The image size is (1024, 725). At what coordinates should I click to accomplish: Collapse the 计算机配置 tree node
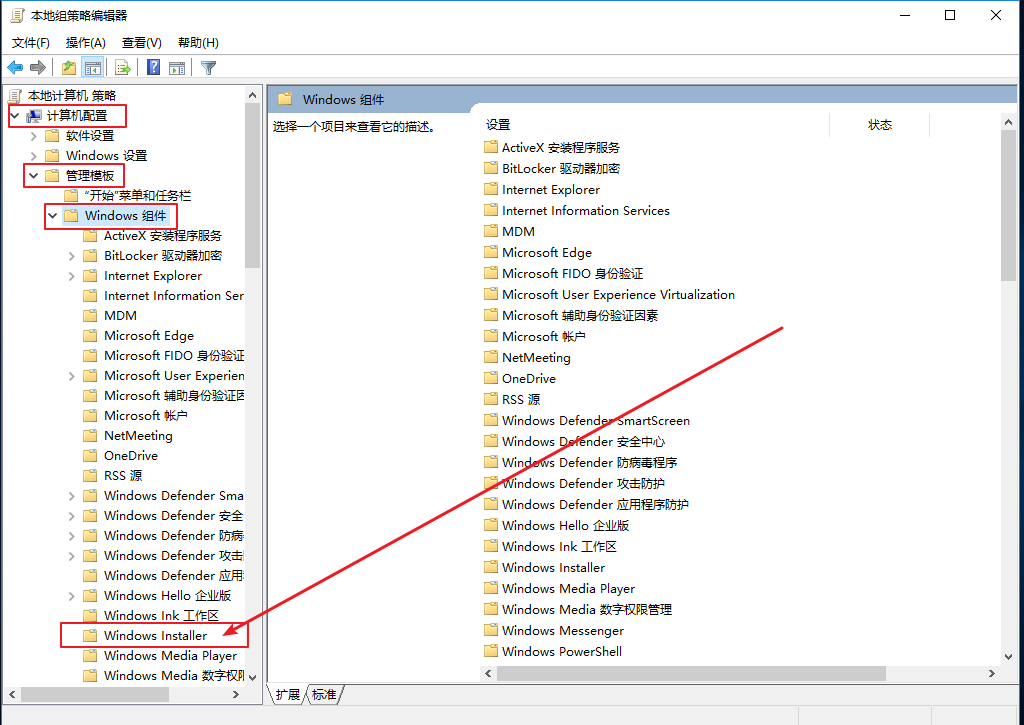point(15,116)
